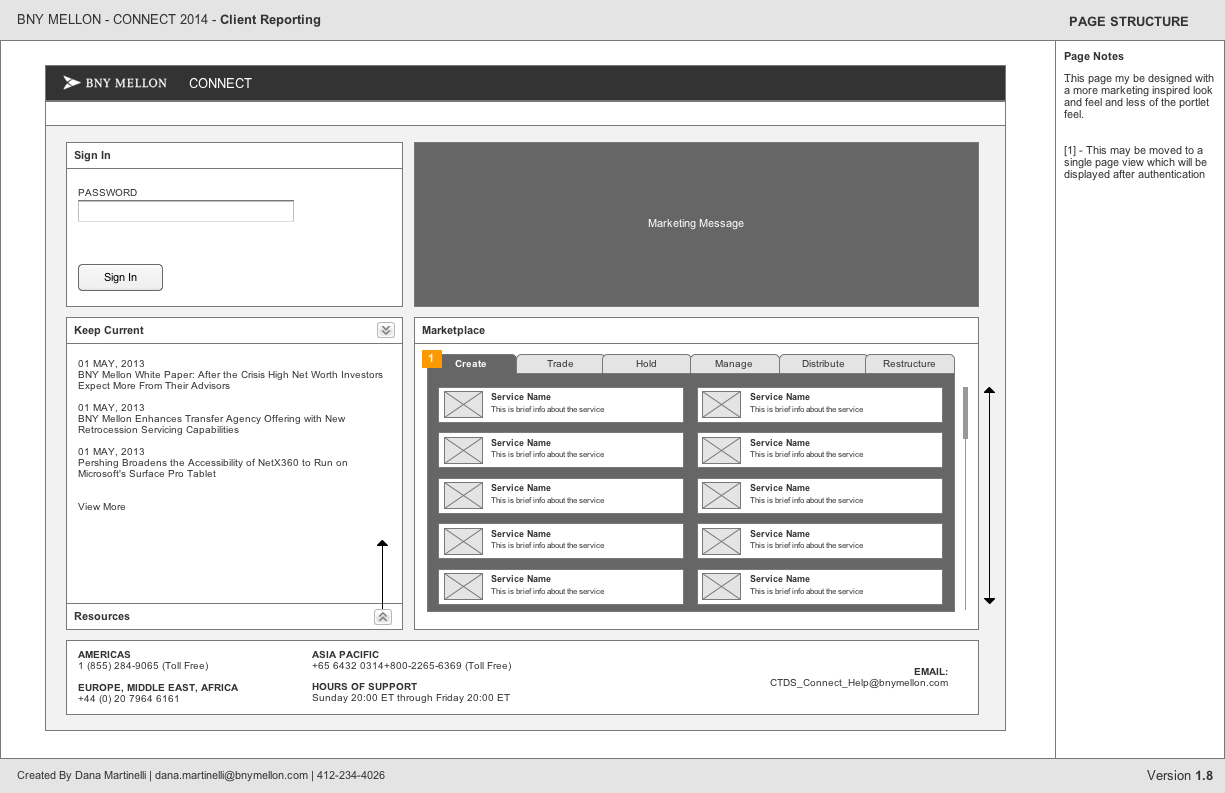The image size is (1225, 793).
Task: Click fifth row right service image placeholder
Action: coord(721,587)
